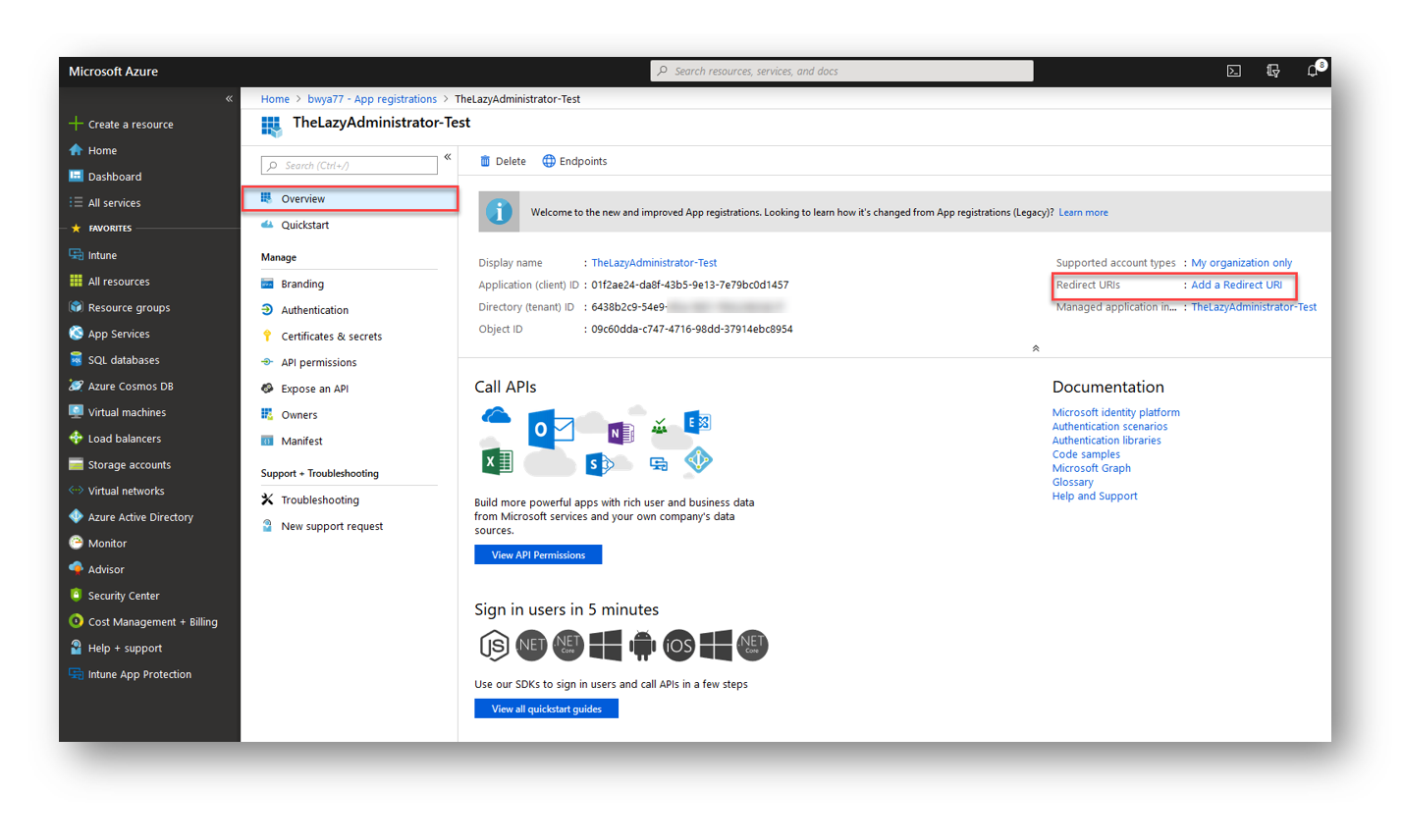Open Microsoft identity platform documentation link
The width and height of the screenshot is (1403, 840).
1115,412
